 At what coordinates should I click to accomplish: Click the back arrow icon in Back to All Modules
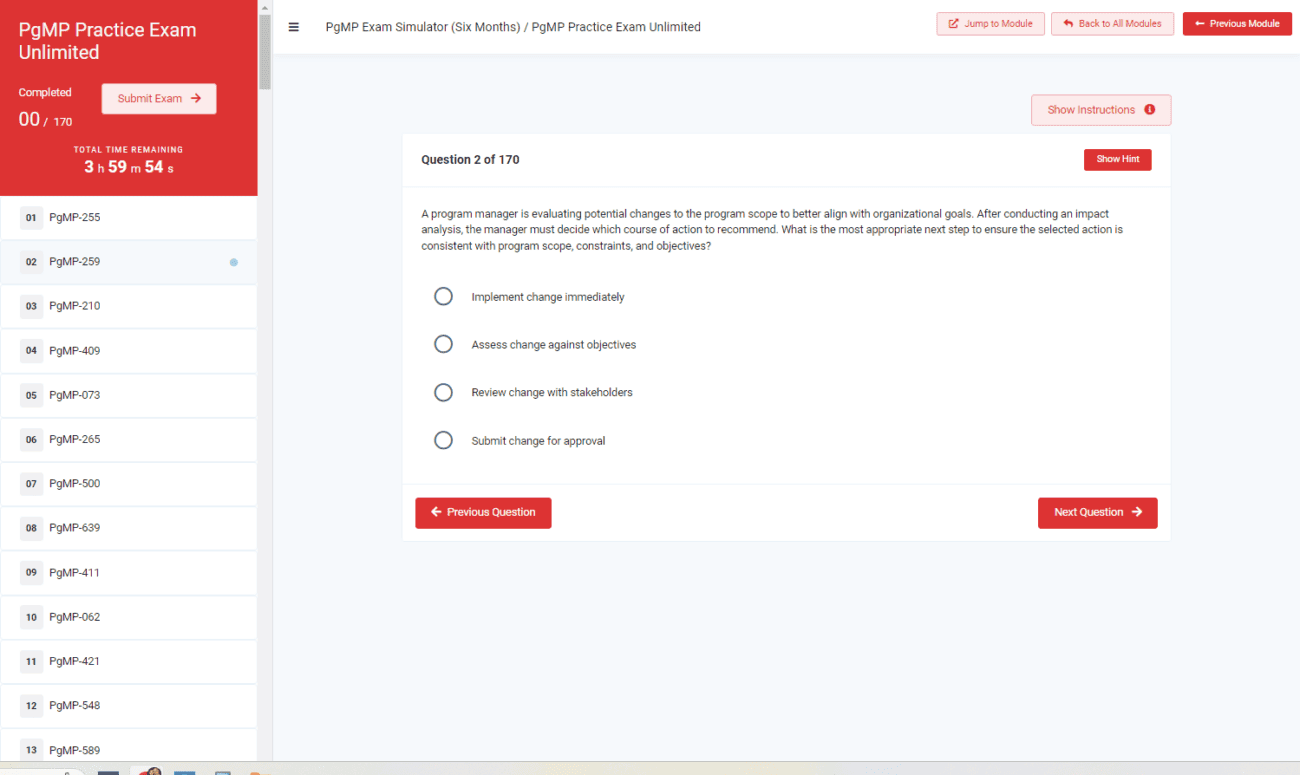[1069, 22]
